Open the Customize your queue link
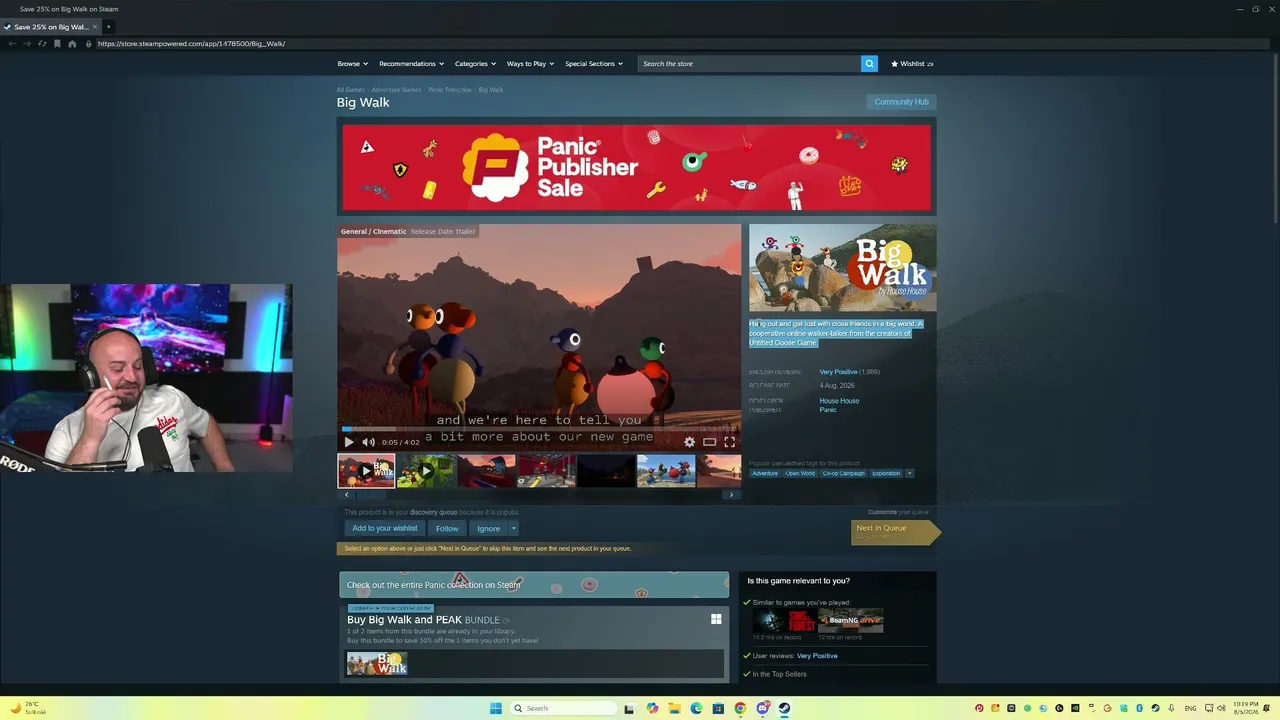The height and width of the screenshot is (720, 1280). 898,512
